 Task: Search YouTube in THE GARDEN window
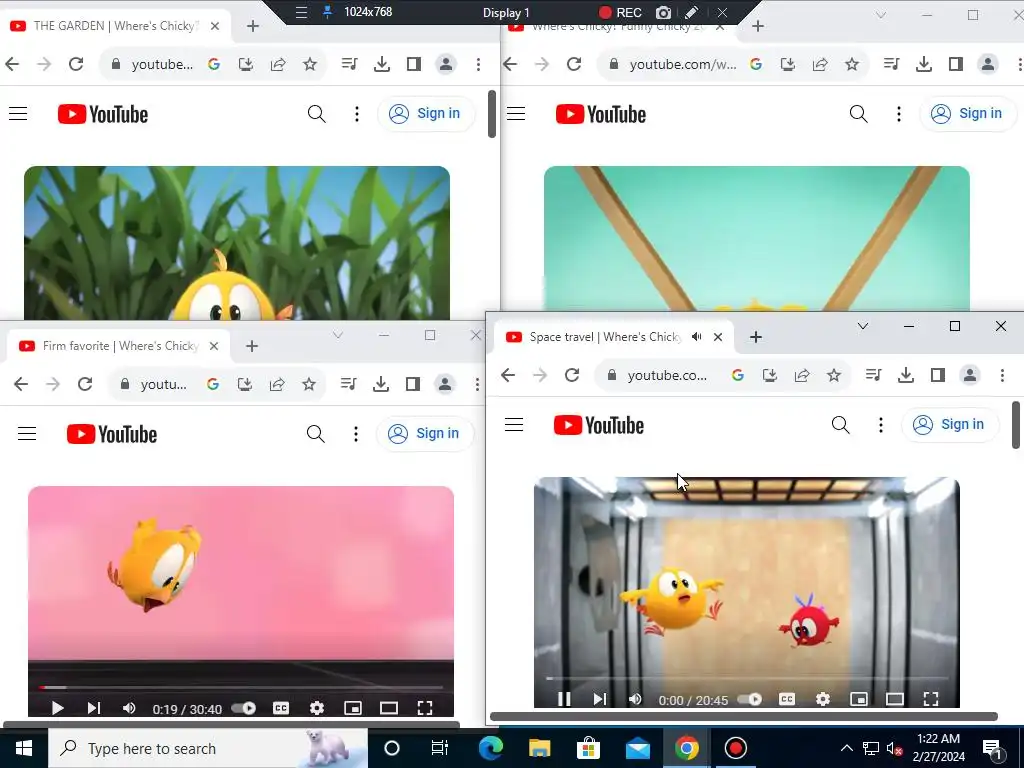tap(317, 114)
